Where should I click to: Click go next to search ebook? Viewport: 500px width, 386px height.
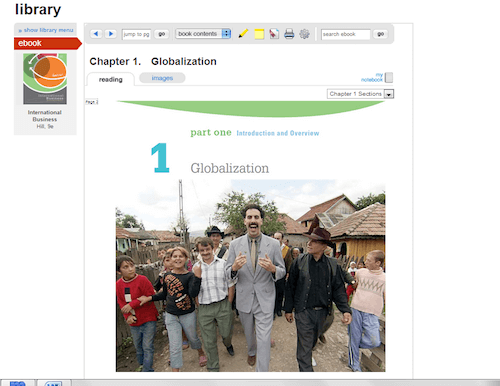click(380, 34)
